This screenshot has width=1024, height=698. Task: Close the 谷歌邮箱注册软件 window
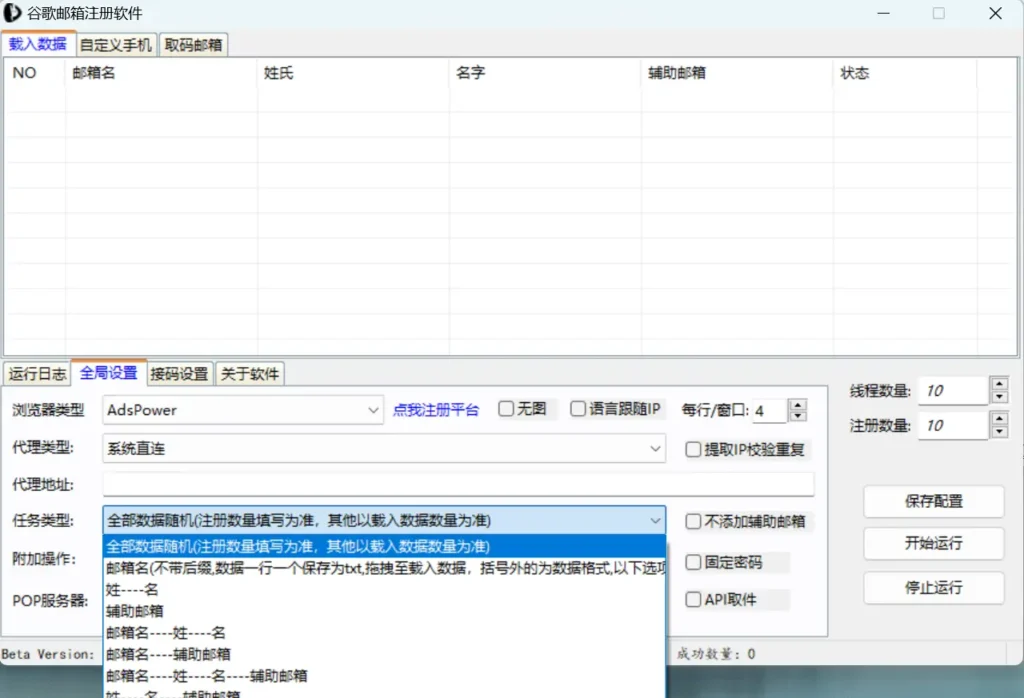click(x=995, y=13)
